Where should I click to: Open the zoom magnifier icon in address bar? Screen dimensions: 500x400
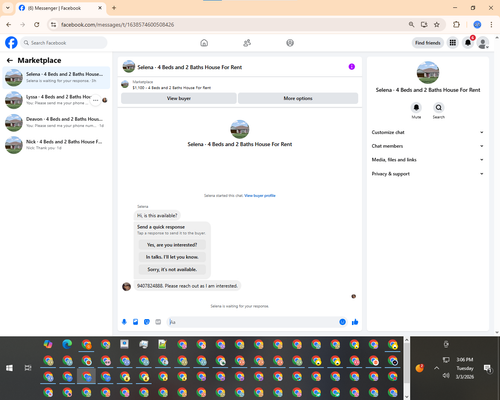coord(411,24)
